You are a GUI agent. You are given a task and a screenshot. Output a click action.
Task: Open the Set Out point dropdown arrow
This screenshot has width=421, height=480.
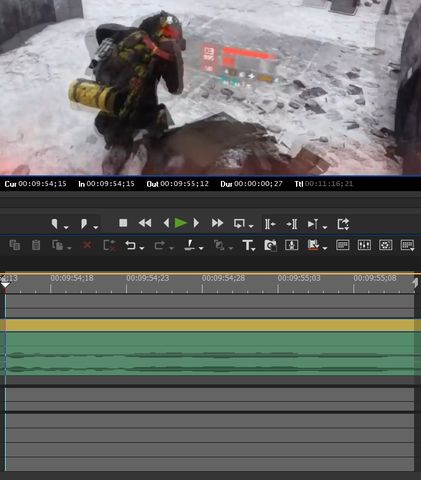96,227
